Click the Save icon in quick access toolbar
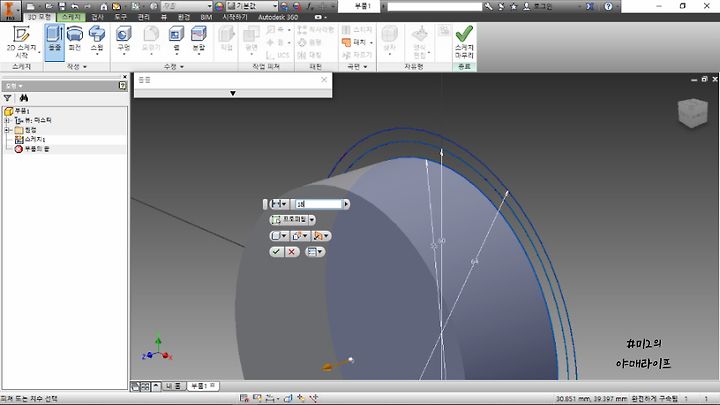720x405 pixels. [x=62, y=6]
